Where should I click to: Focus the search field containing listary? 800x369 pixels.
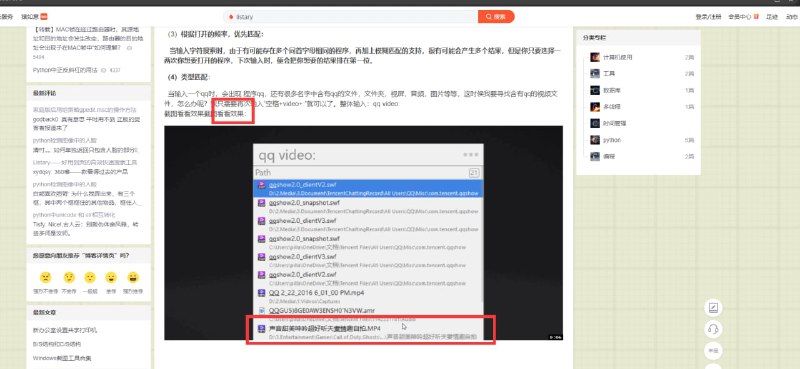pos(351,17)
